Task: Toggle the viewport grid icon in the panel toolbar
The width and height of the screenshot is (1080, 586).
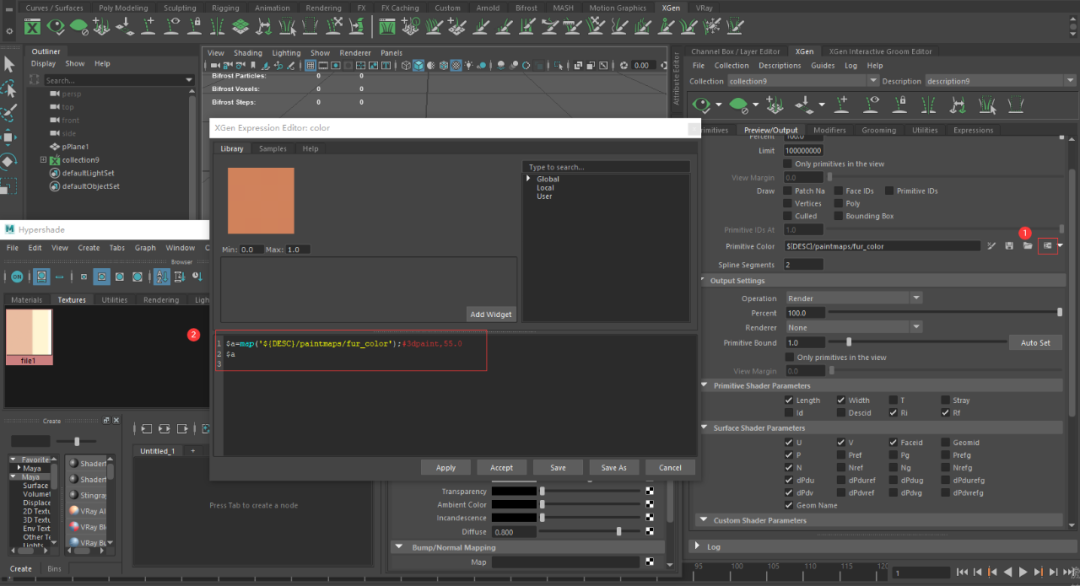Action: (311, 65)
